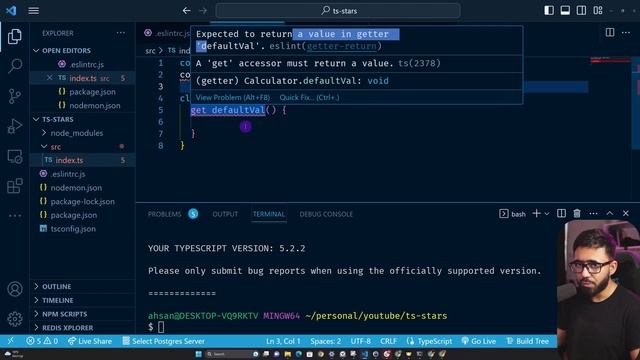Open the Manage settings gear
The height and width of the screenshot is (360, 640).
click(15, 319)
